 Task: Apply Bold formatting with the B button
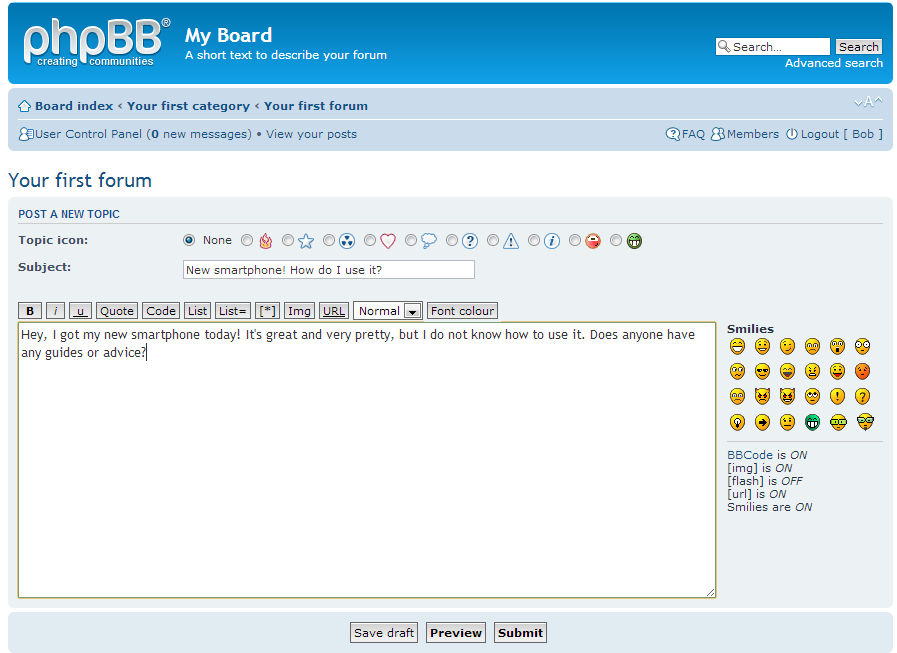(x=30, y=310)
